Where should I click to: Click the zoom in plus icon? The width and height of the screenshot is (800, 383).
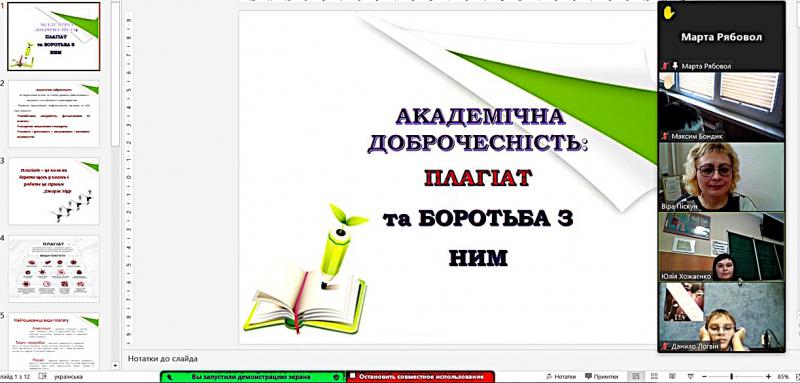coord(768,376)
